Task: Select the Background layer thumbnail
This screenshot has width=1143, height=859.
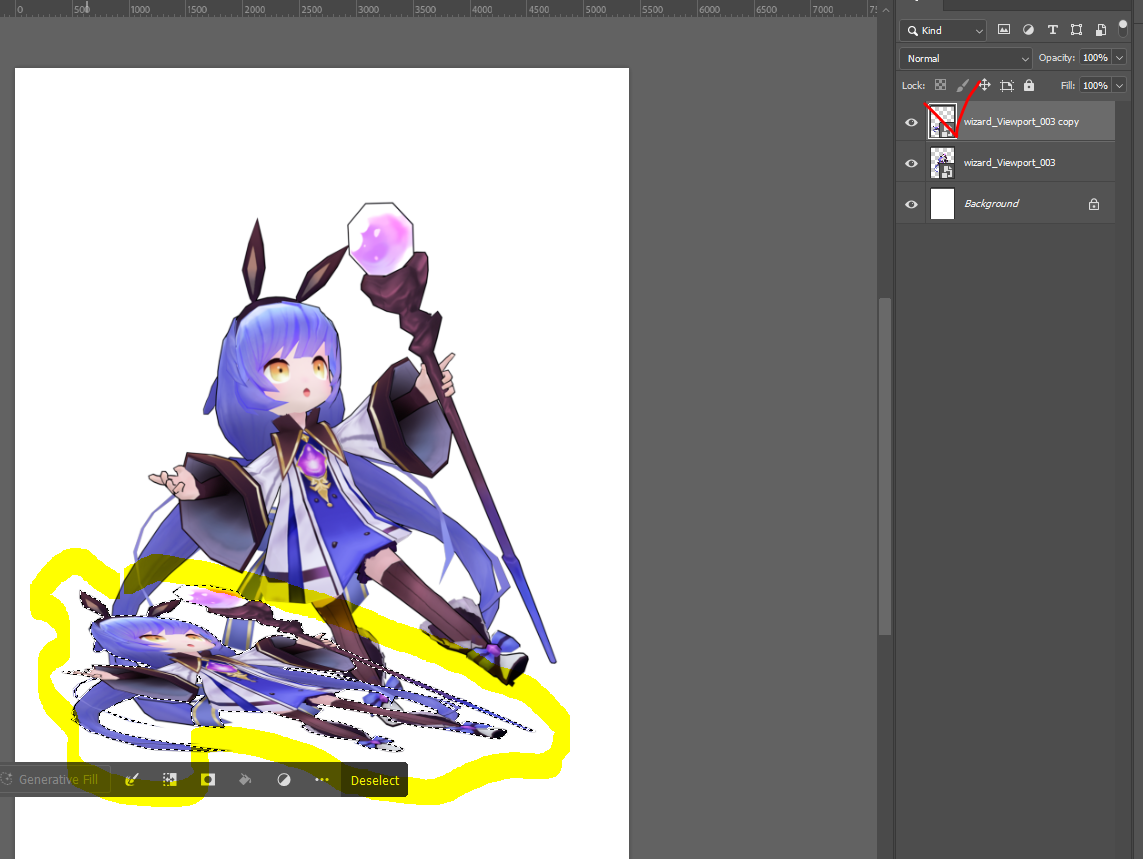Action: pyautogui.click(x=943, y=203)
